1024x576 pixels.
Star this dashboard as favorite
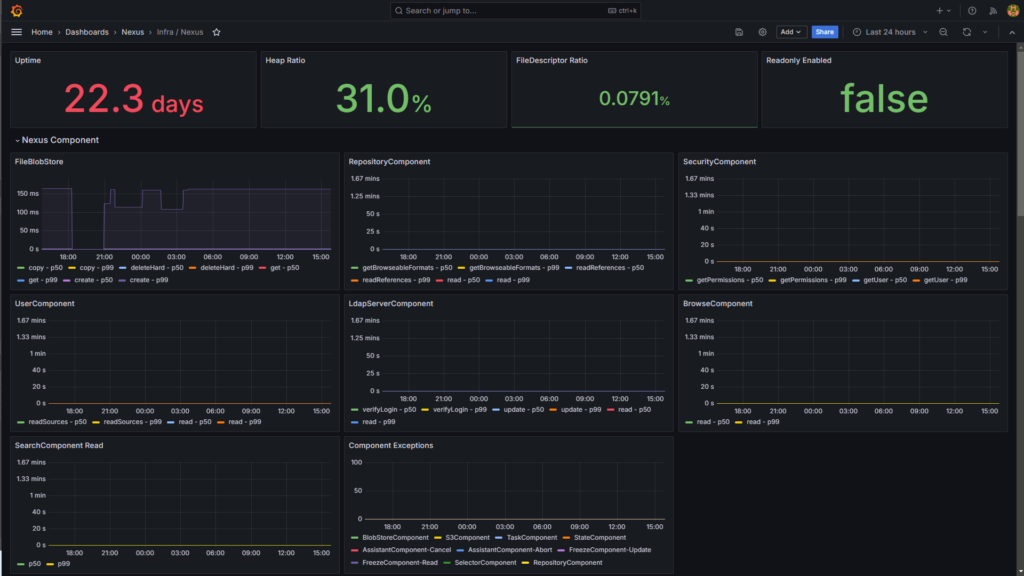216,32
